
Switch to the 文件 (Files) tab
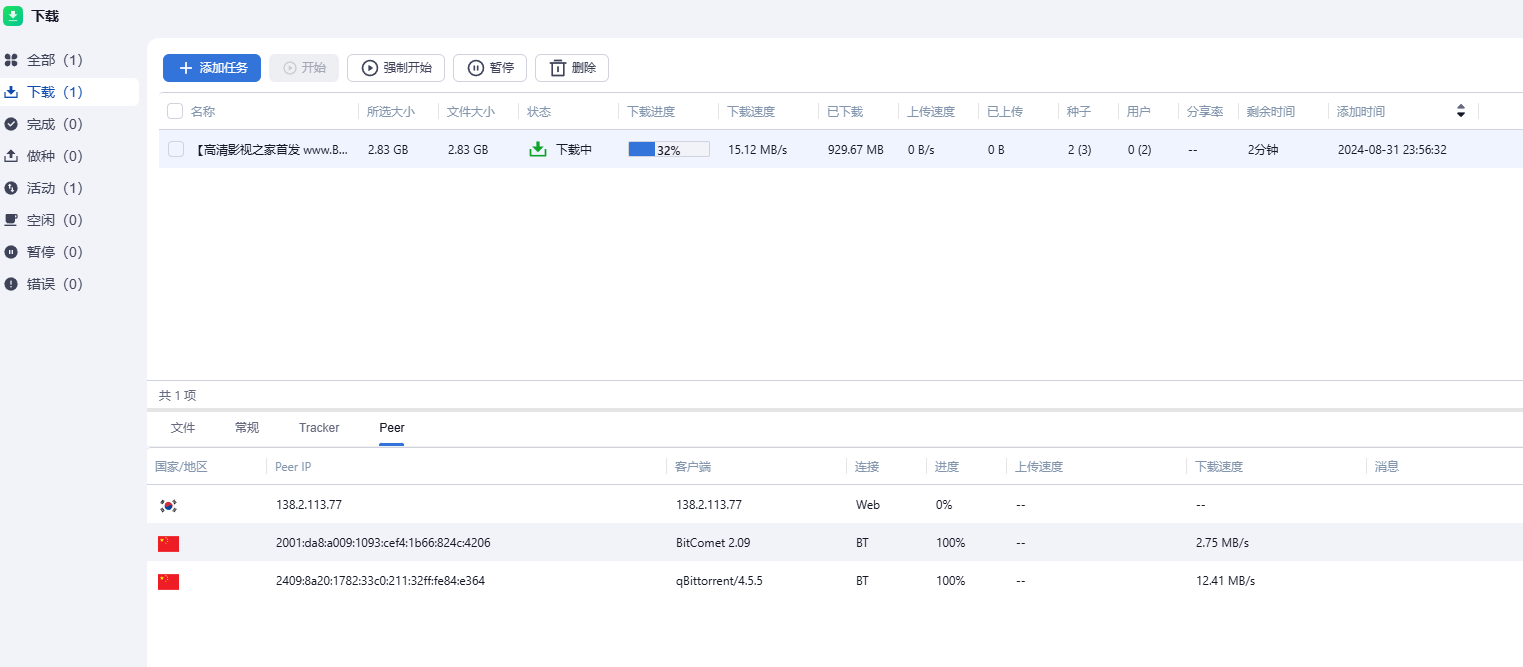(183, 428)
